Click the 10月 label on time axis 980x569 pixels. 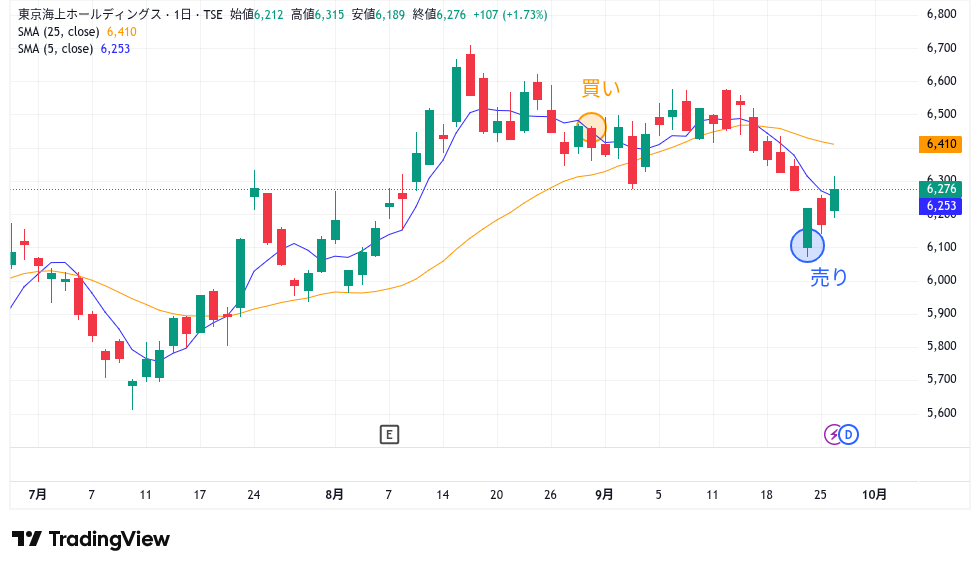coord(874,494)
